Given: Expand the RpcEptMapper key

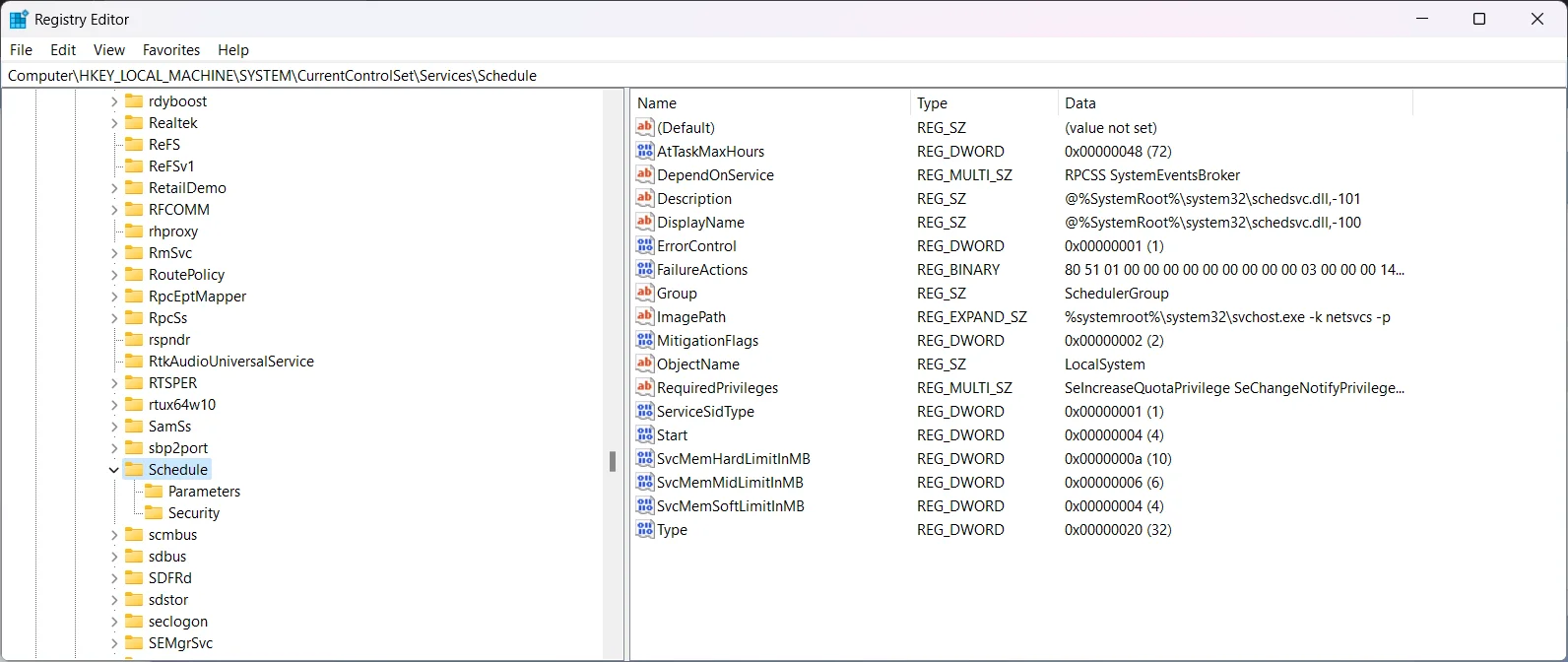Looking at the screenshot, I should tap(114, 297).
